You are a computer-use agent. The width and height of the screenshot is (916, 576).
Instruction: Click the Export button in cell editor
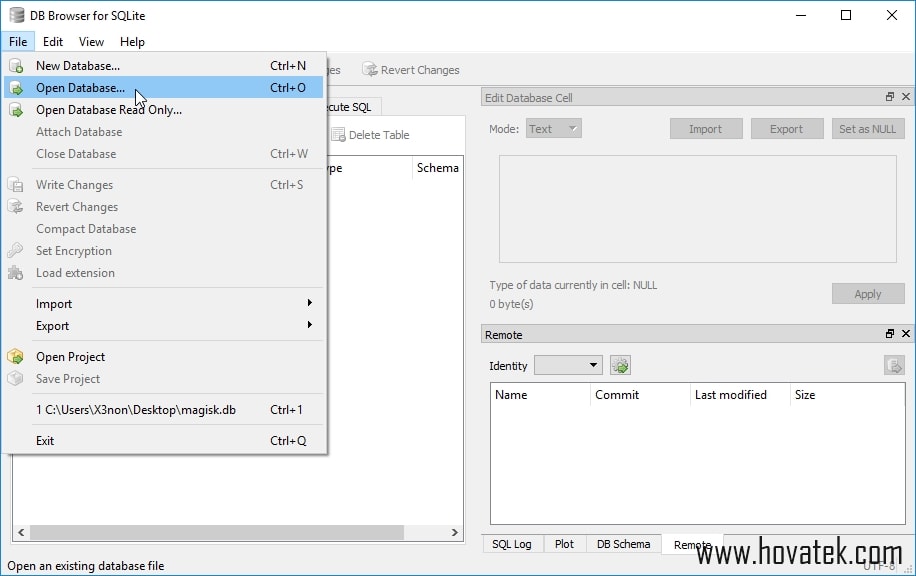[787, 129]
